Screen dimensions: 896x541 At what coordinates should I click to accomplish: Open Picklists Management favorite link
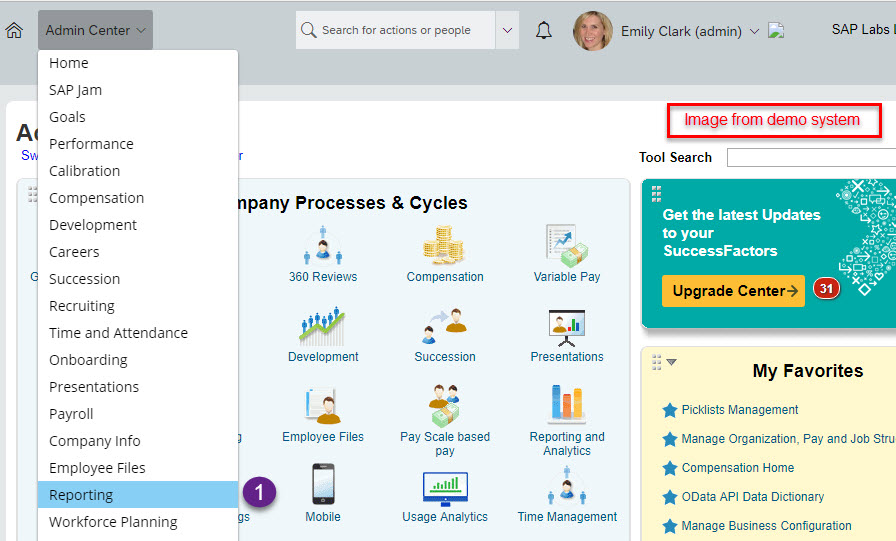click(x=739, y=410)
